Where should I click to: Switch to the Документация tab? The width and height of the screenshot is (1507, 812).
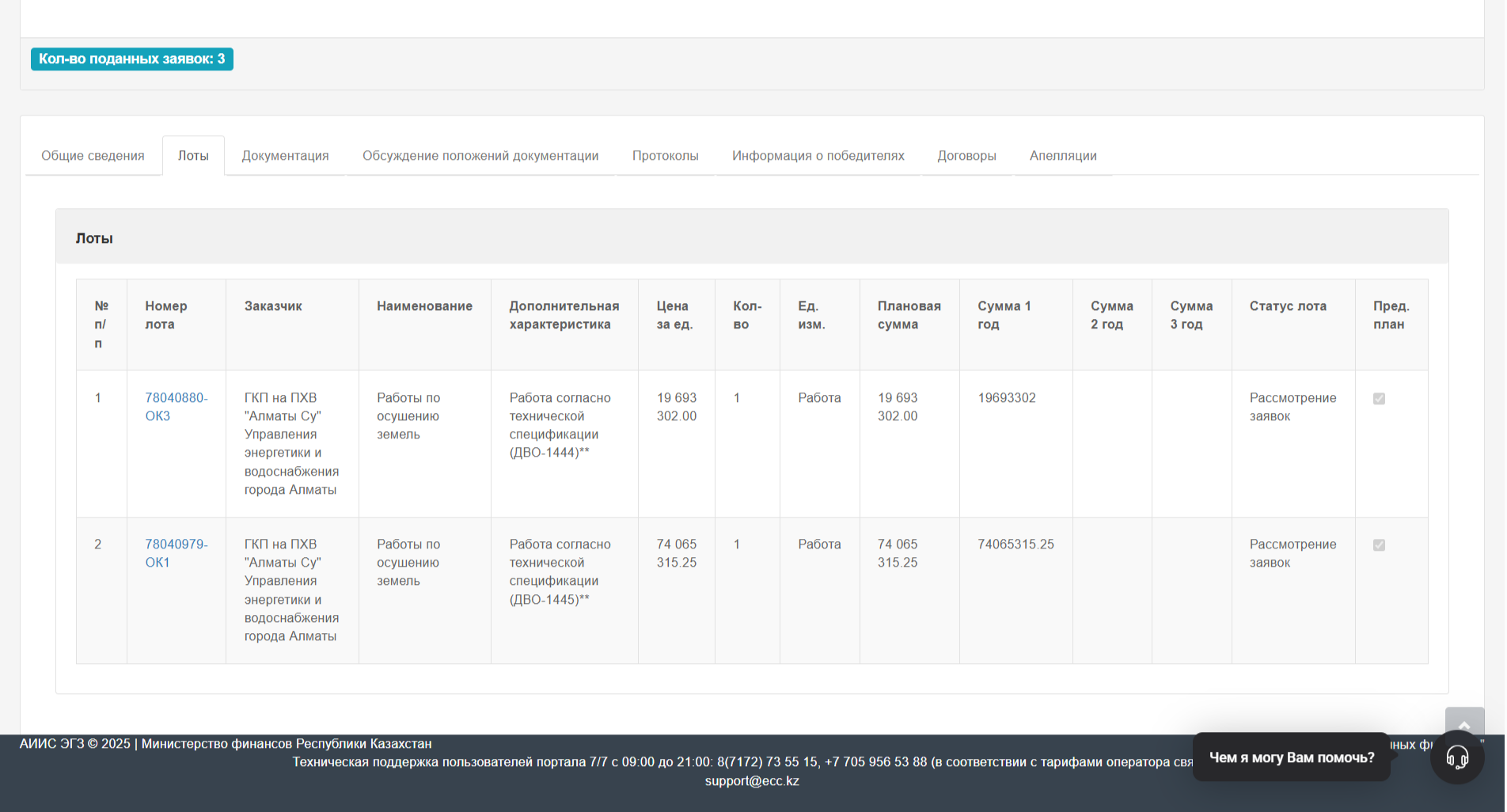285,156
